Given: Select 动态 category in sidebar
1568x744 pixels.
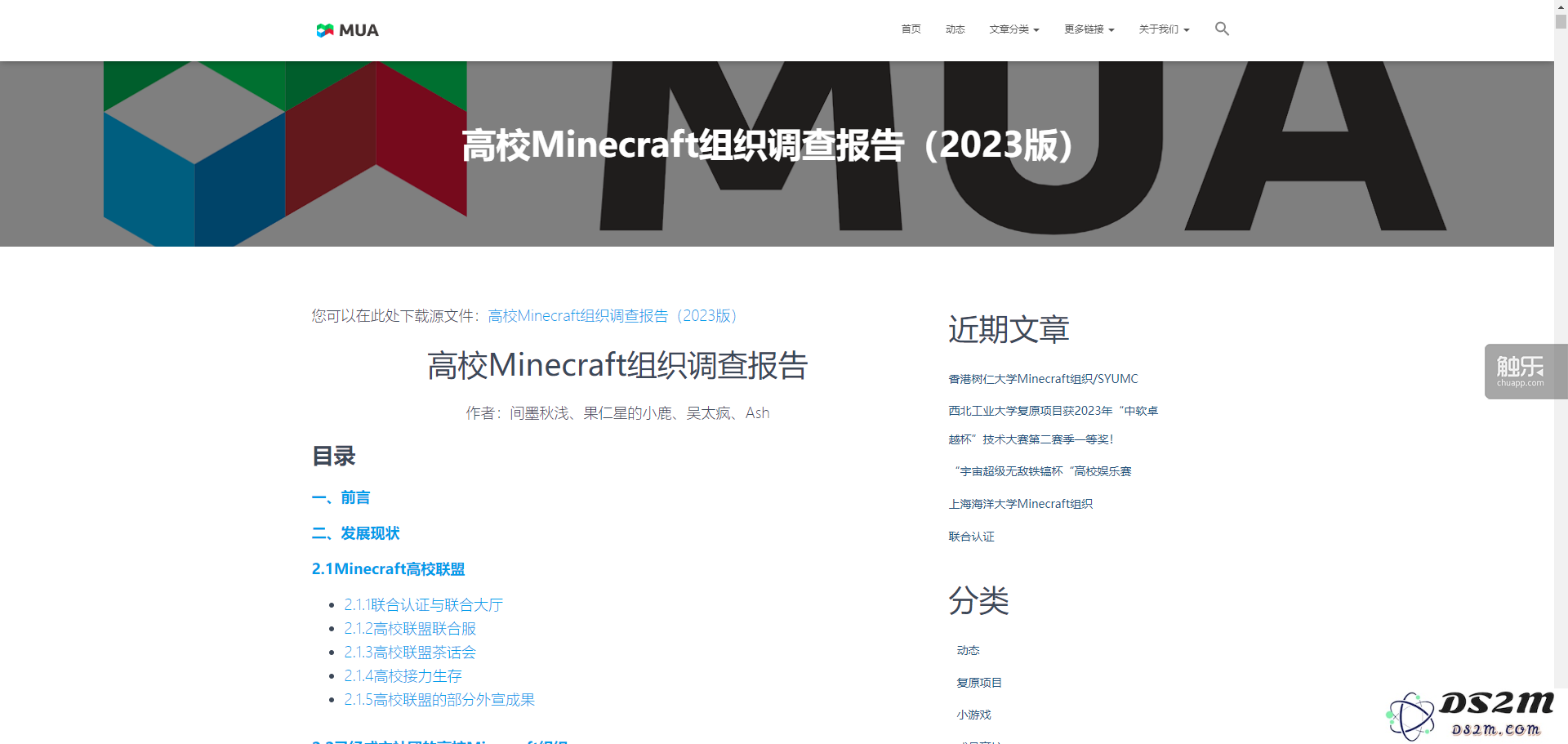Looking at the screenshot, I should coord(968,650).
